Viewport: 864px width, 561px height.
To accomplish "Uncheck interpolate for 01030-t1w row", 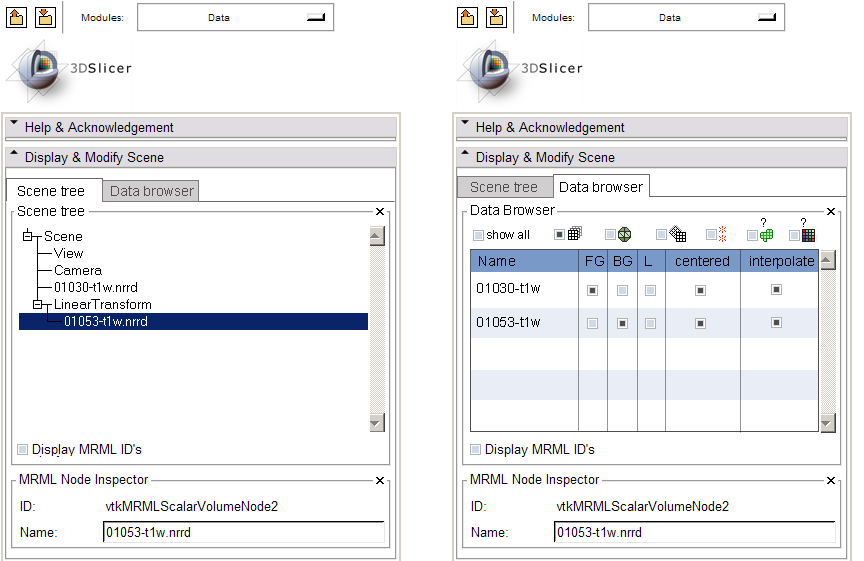I will (776, 290).
